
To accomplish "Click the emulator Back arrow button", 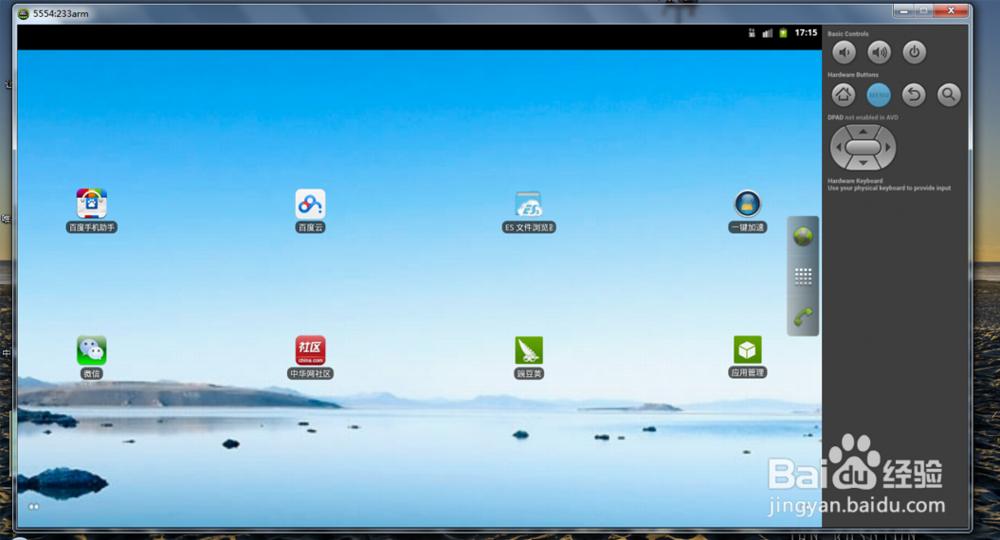I will point(914,95).
